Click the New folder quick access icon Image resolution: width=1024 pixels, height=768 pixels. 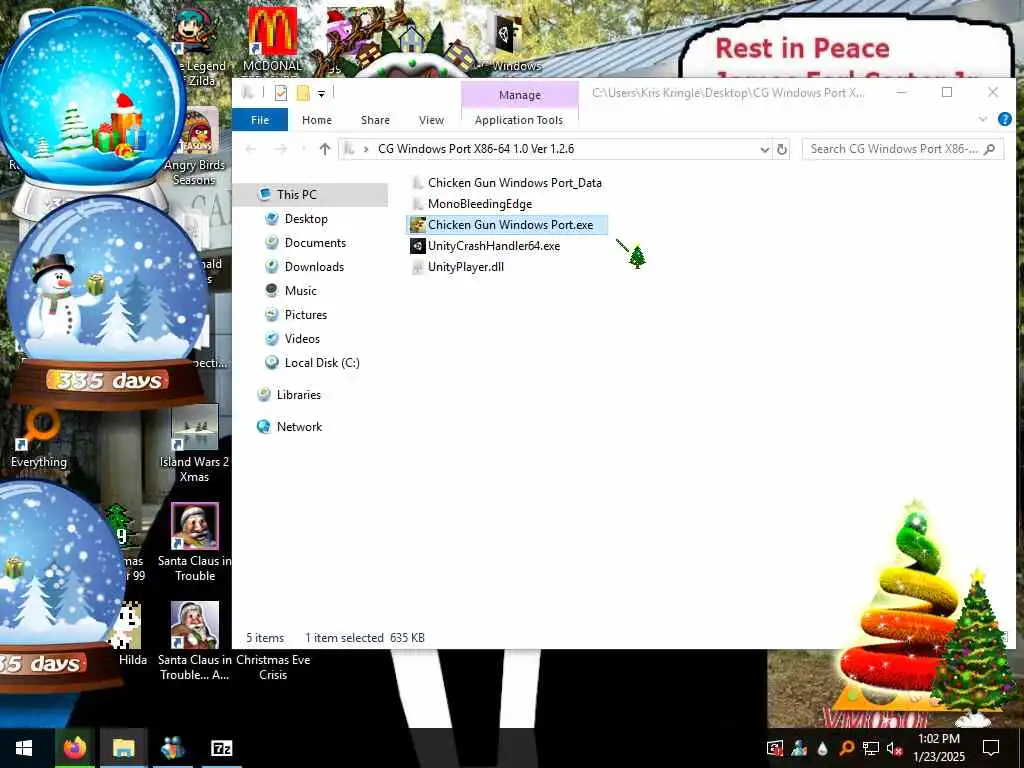click(x=303, y=93)
